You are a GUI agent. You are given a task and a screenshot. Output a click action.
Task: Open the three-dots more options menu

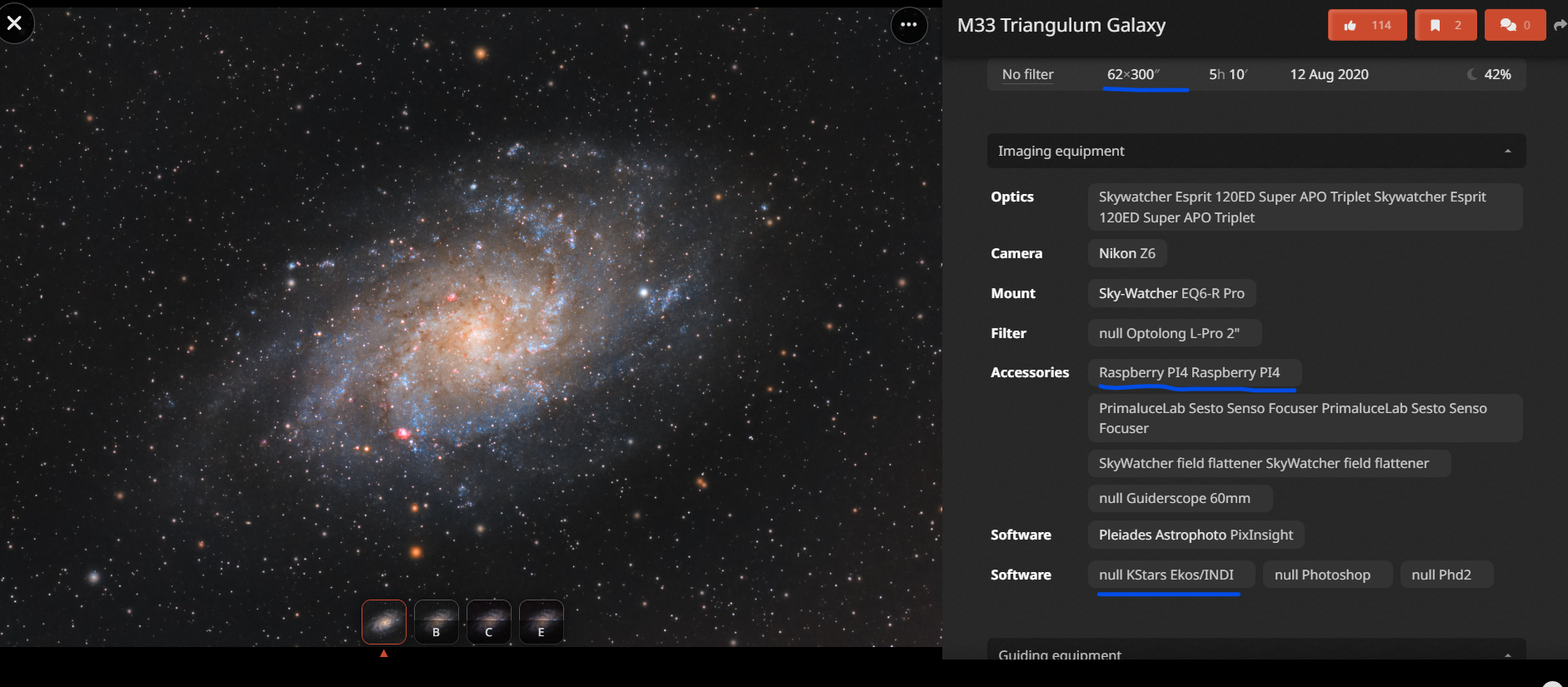(x=909, y=25)
